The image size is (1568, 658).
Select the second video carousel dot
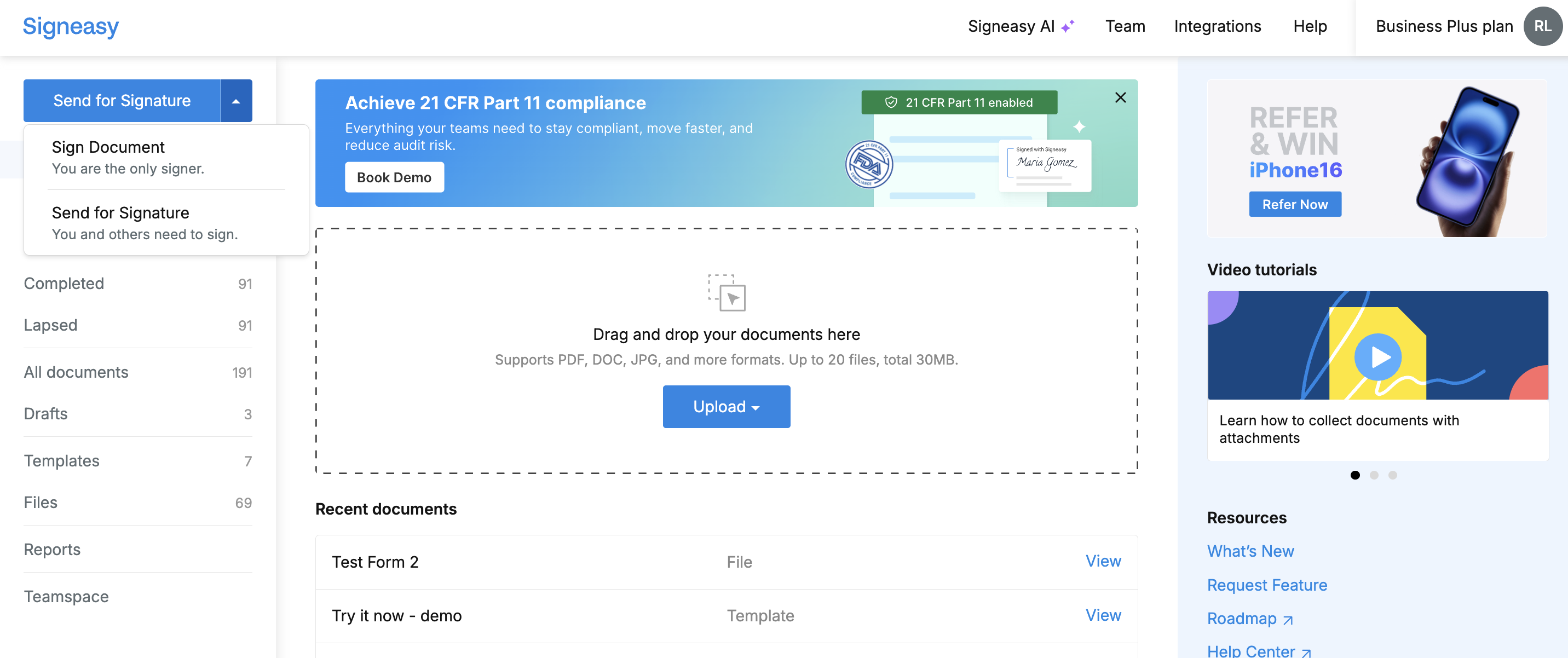tap(1374, 475)
